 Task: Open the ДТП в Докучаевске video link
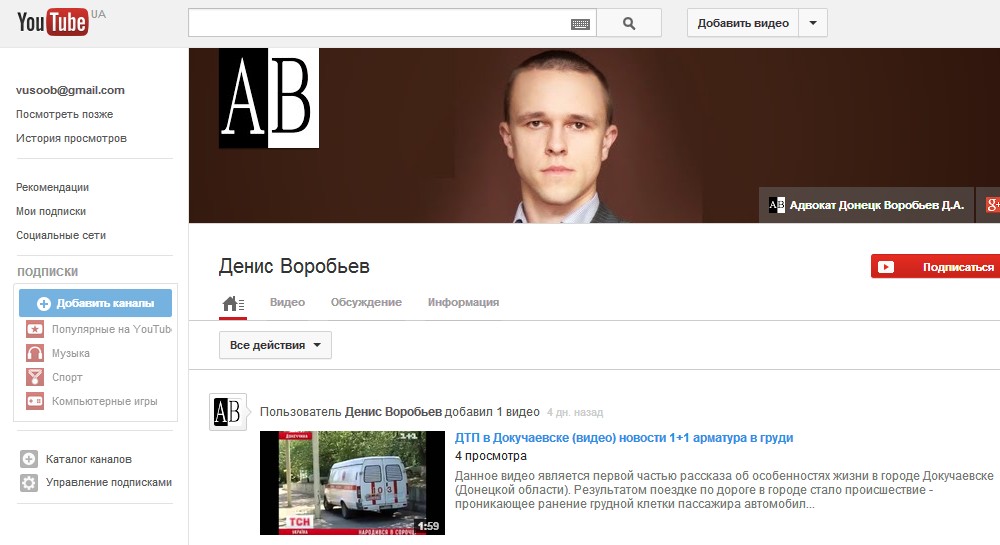pyautogui.click(x=624, y=438)
